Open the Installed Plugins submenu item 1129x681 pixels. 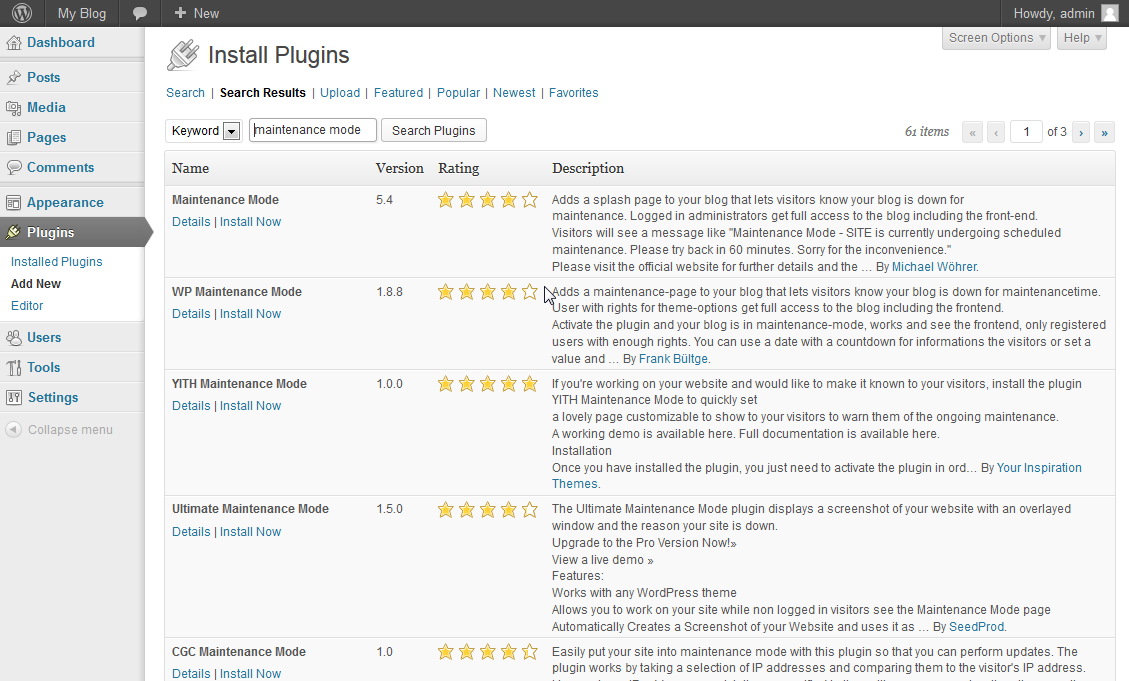click(56, 262)
